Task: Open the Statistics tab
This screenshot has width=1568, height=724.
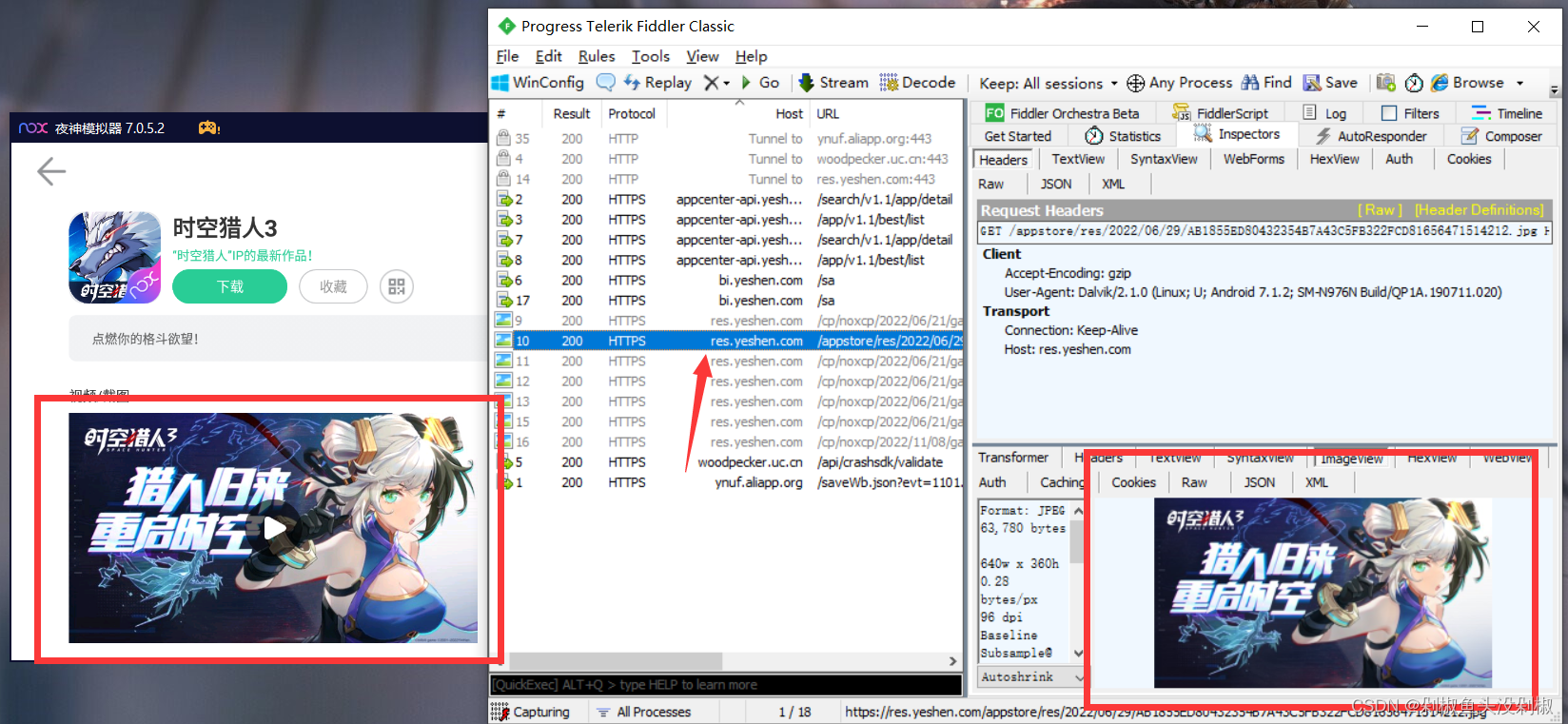Action: click(x=1124, y=136)
